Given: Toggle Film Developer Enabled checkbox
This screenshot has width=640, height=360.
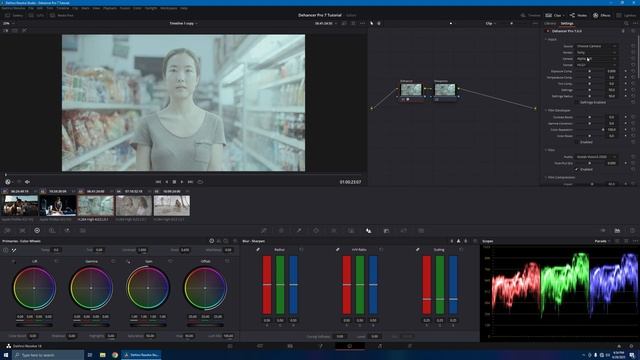Looking at the screenshot, I should coord(577,142).
